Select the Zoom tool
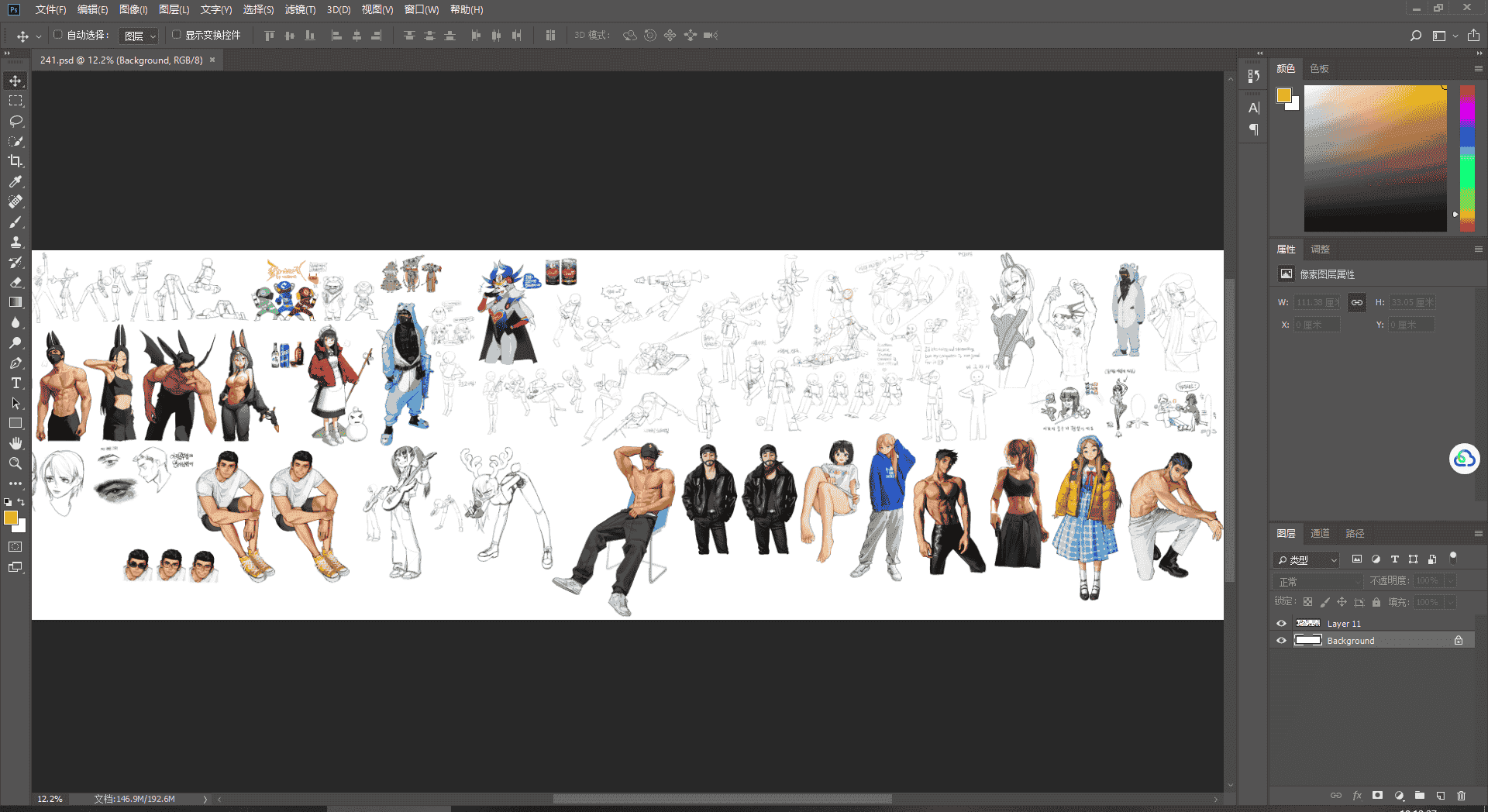This screenshot has height=812, width=1488. 15,463
